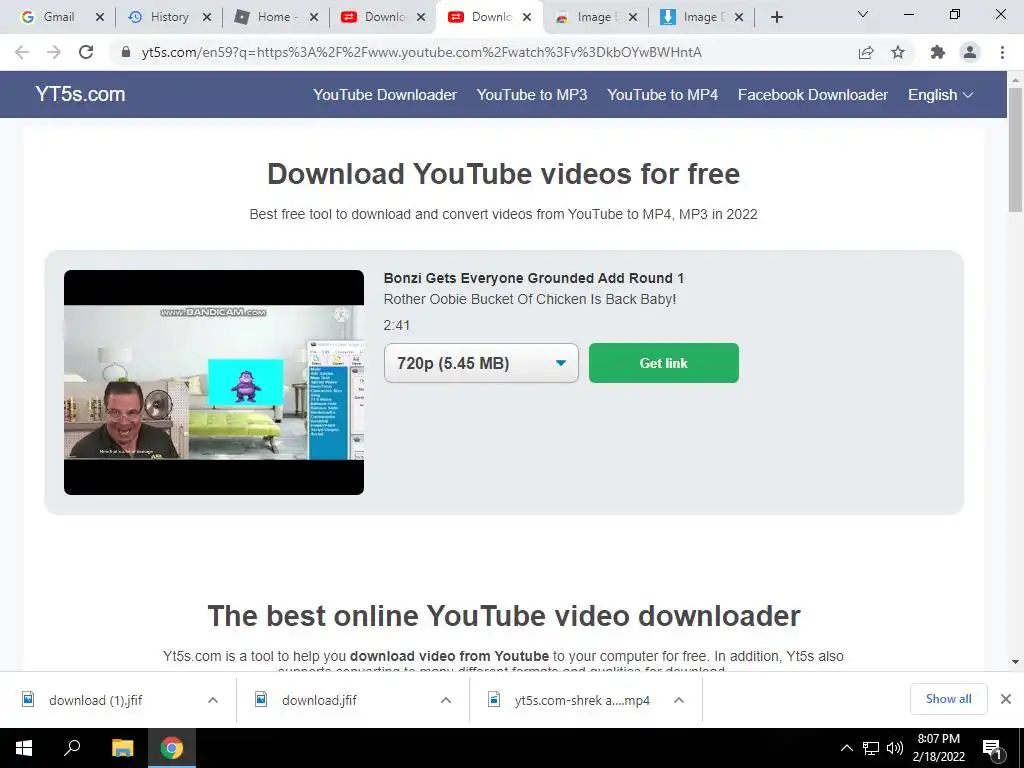Image resolution: width=1024 pixels, height=768 pixels.
Task: Expand options for download.jfif
Action: 446,700
